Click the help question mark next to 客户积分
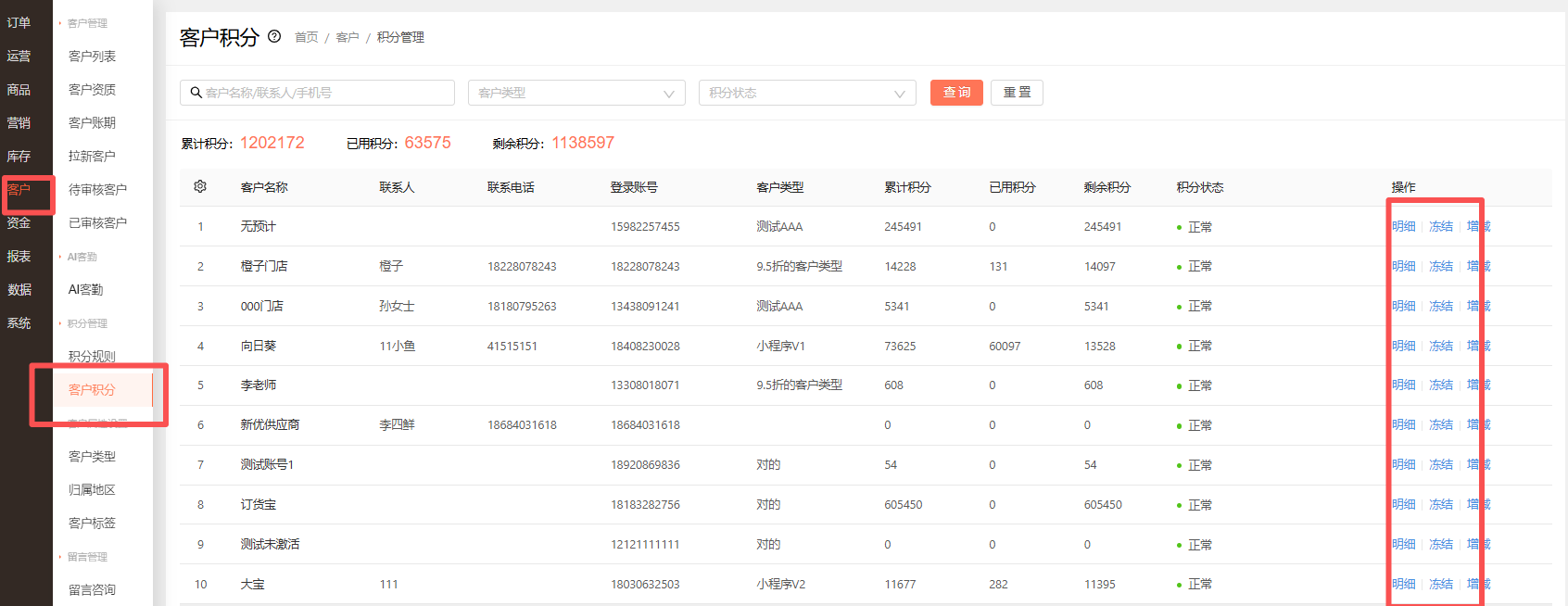 [274, 36]
